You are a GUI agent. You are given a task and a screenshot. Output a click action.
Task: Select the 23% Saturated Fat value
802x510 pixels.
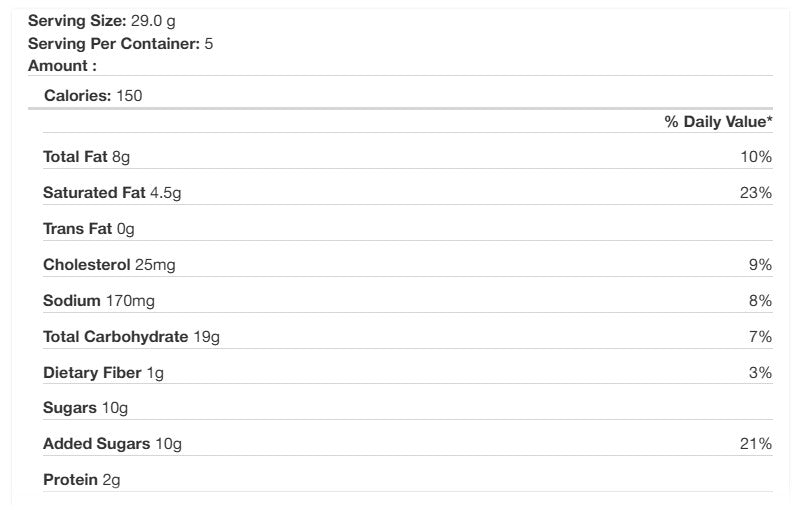point(756,193)
